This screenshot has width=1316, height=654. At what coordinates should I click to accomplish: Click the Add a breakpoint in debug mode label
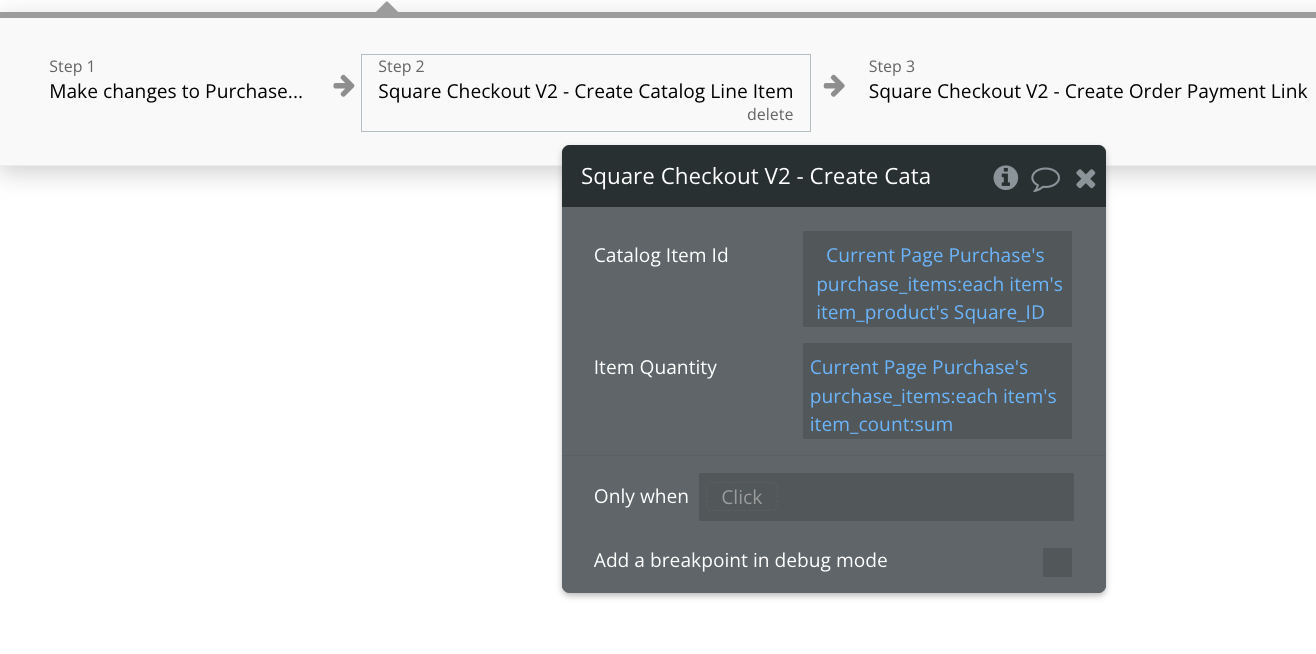[x=741, y=561]
